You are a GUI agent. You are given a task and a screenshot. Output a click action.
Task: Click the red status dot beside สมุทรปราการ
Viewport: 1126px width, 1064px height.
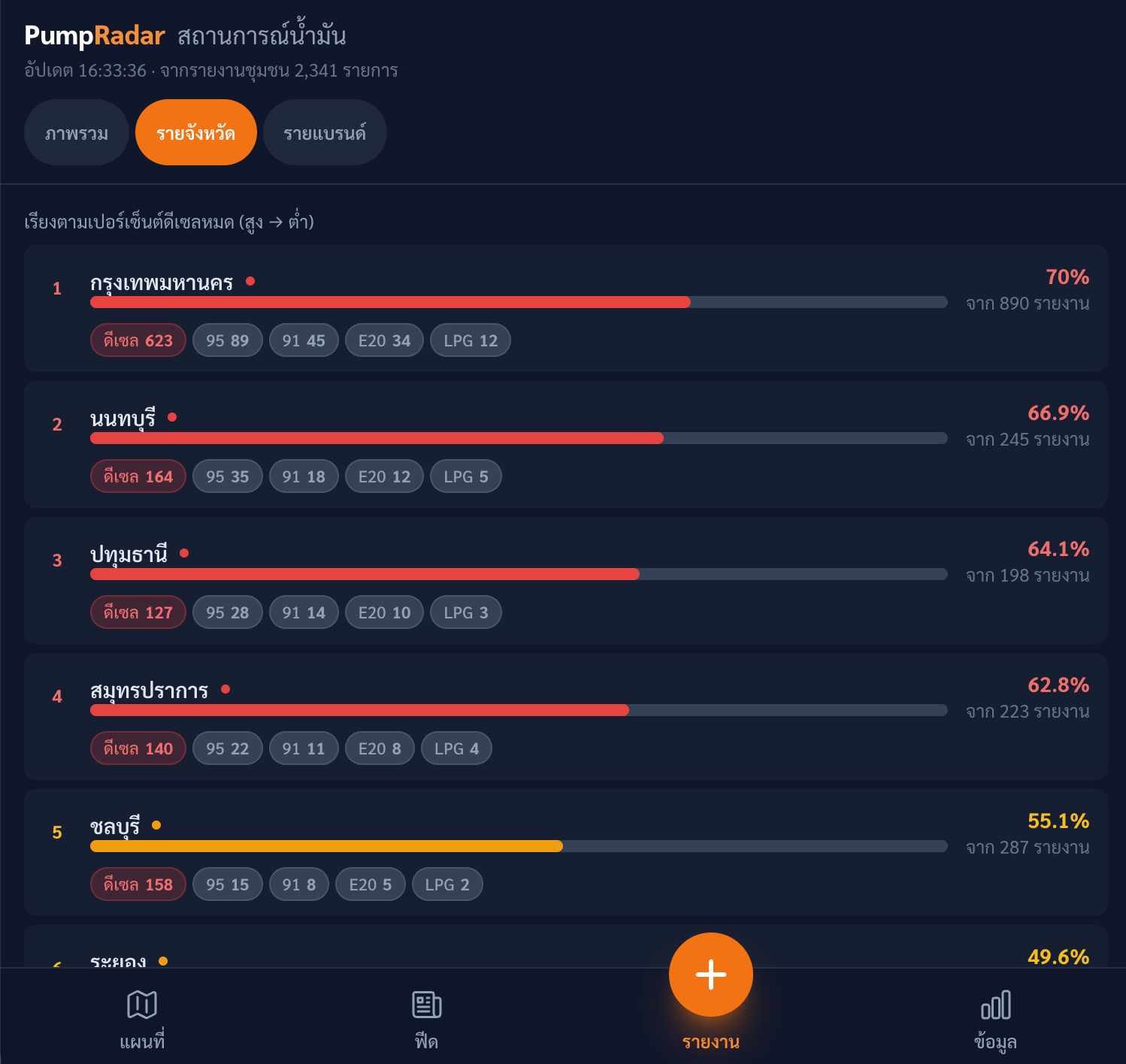(x=226, y=689)
